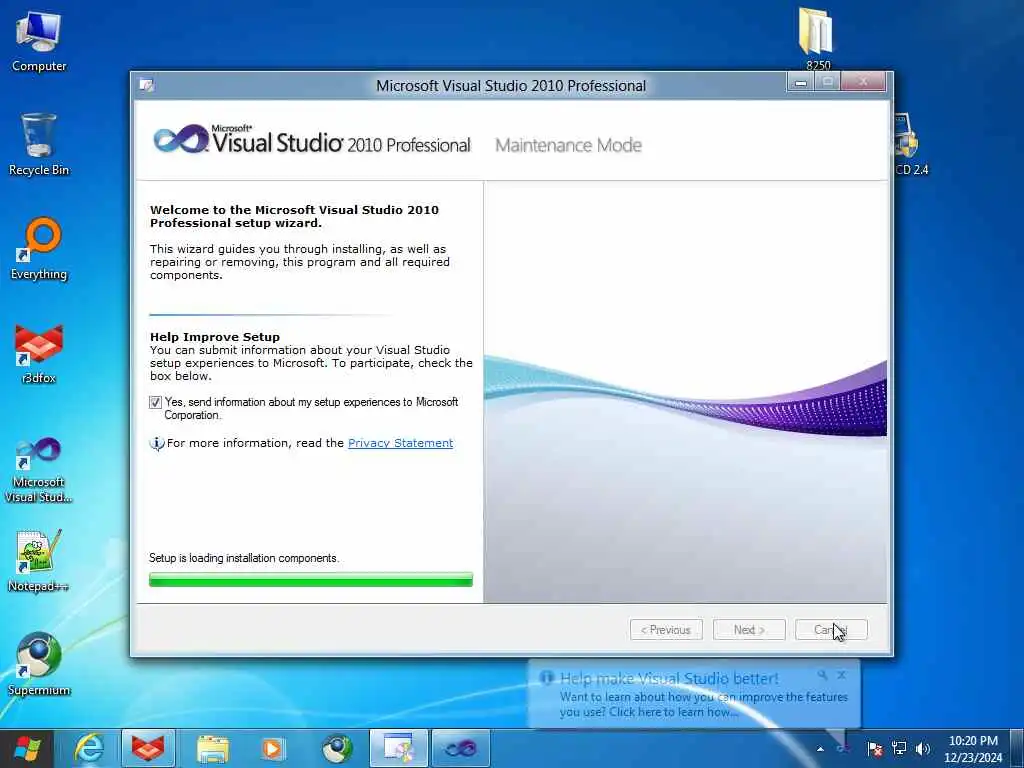Open the volume speaker tray icon
This screenshot has height=768, width=1024.
pyautogui.click(x=923, y=748)
